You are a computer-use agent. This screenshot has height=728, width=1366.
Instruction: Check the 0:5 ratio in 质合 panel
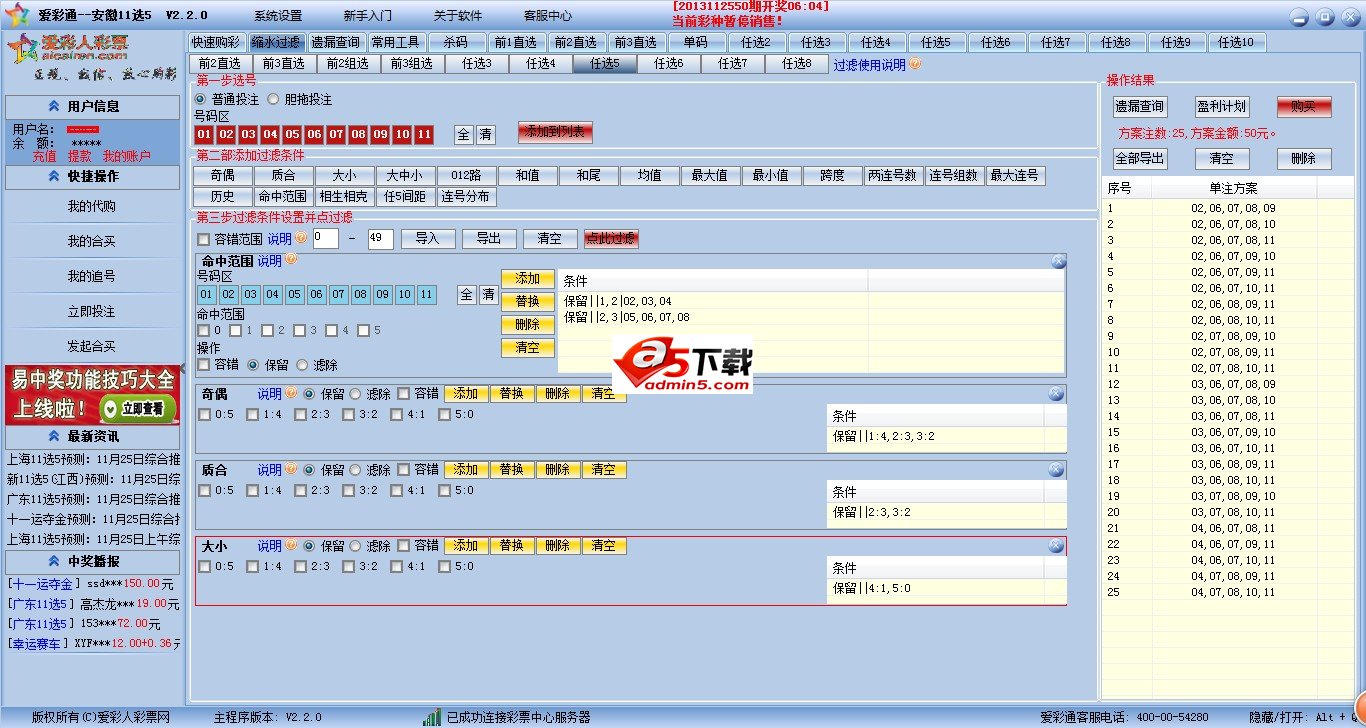(x=204, y=490)
